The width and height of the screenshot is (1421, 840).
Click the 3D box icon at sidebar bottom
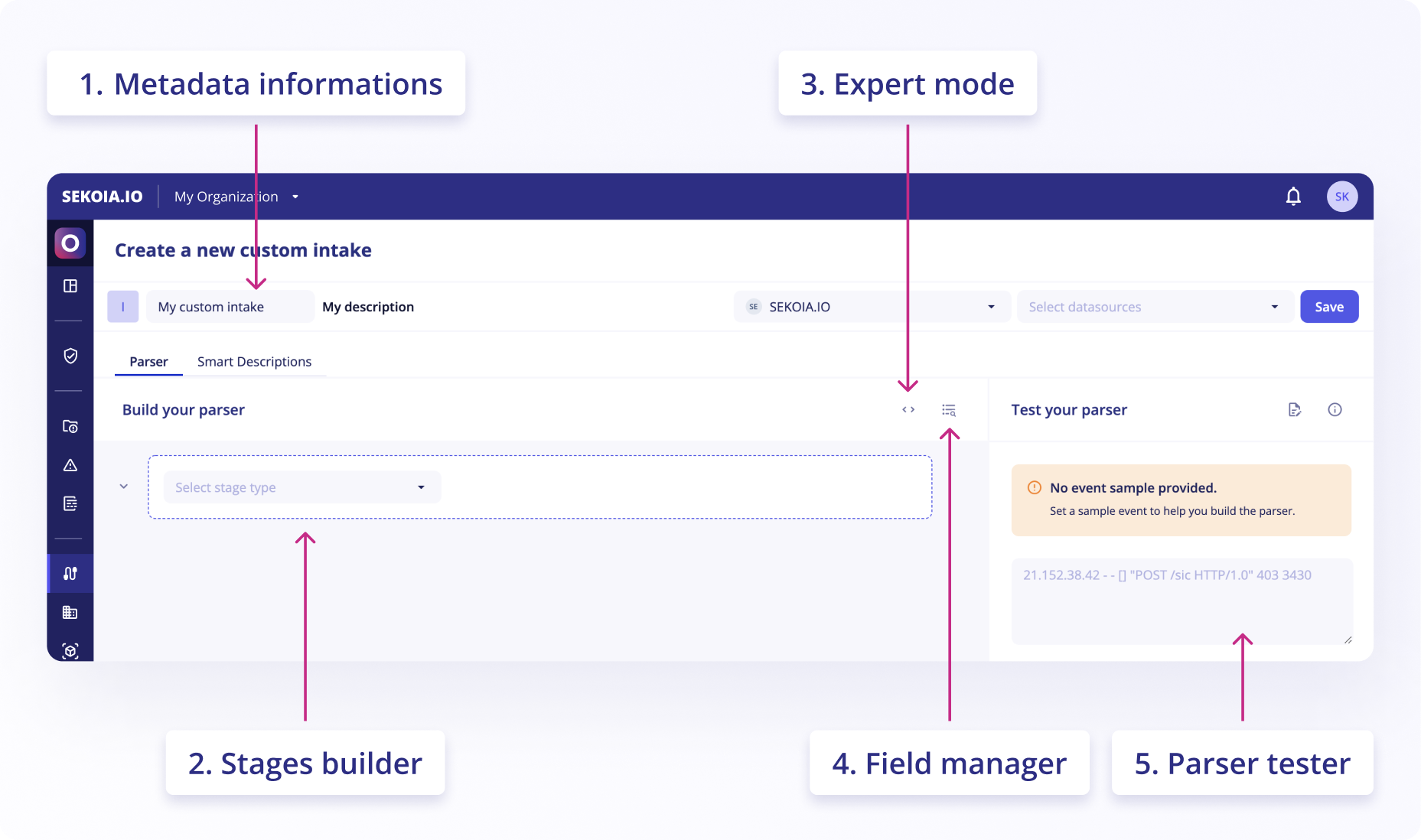pyautogui.click(x=70, y=650)
